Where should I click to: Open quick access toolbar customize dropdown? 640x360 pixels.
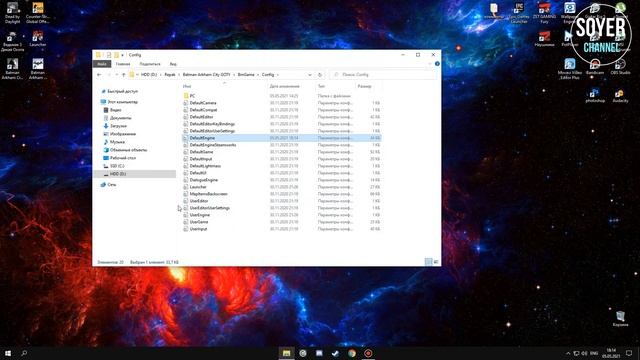point(122,55)
